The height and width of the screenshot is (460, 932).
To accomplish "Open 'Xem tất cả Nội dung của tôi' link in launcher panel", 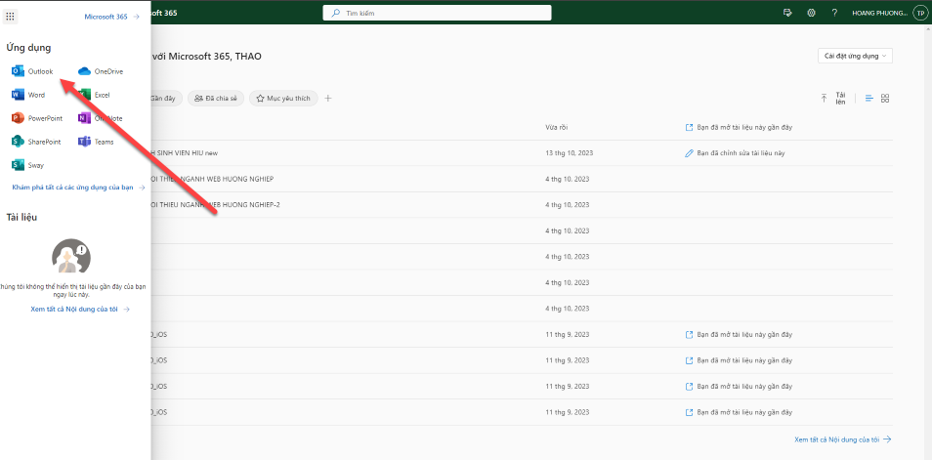I will (80, 309).
